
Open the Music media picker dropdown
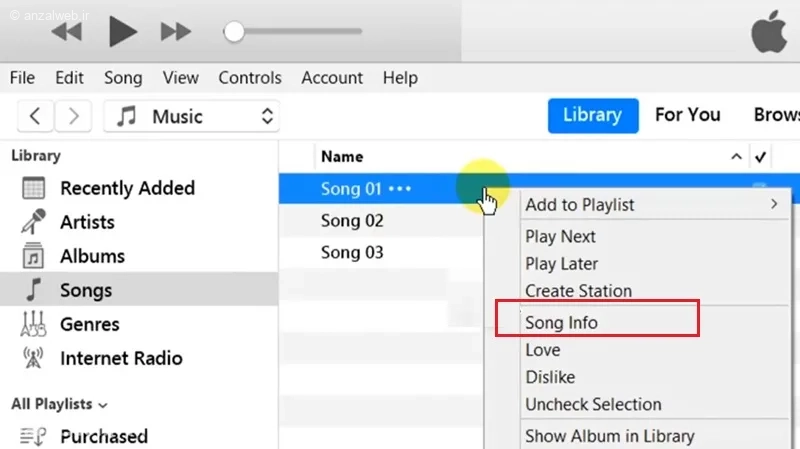pyautogui.click(x=192, y=116)
